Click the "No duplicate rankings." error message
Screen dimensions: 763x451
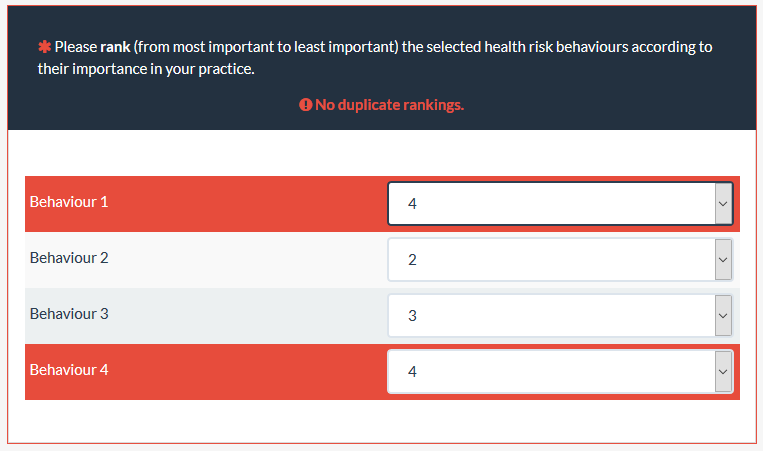tap(389, 105)
